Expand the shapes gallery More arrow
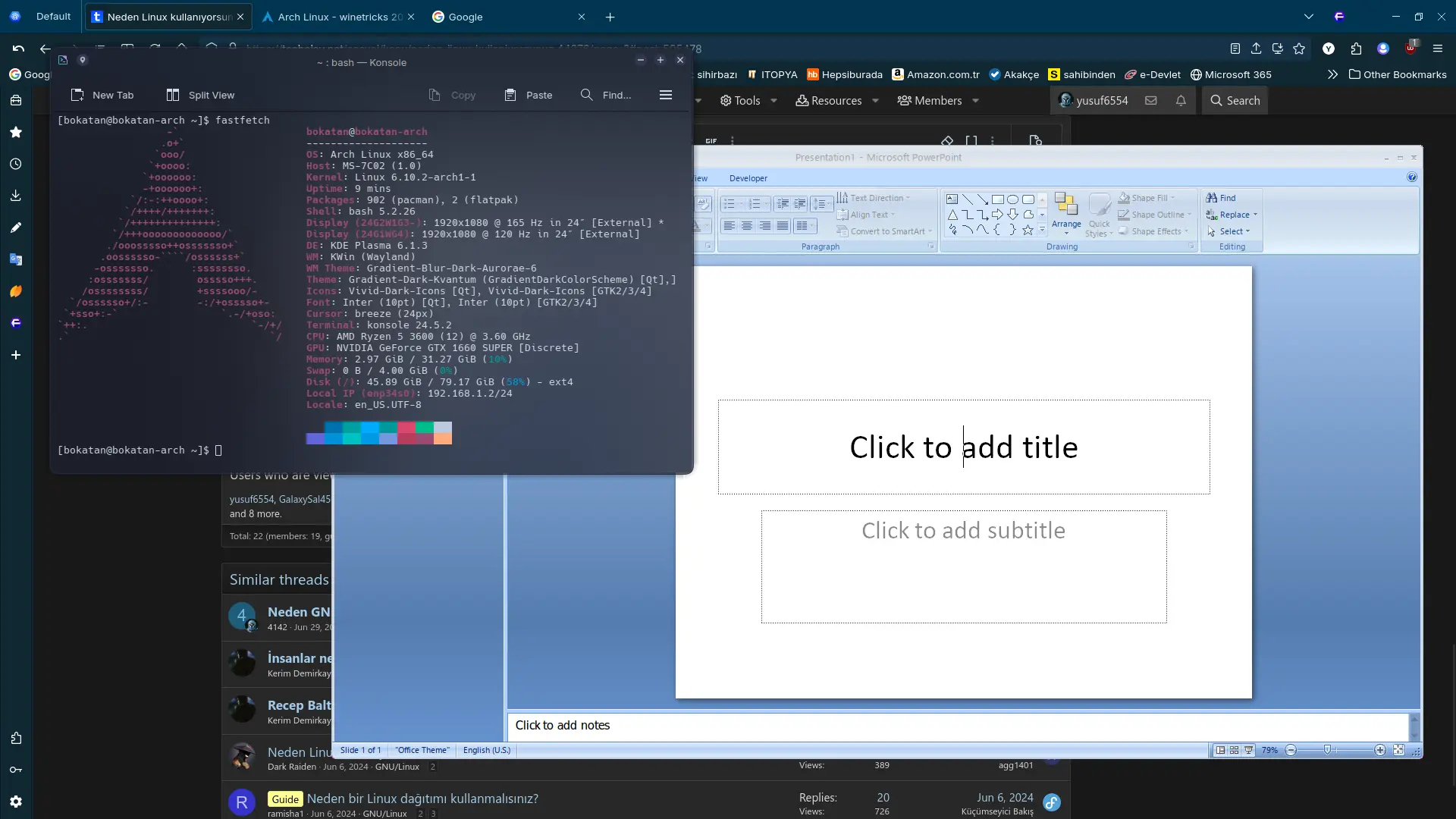Screen dimensions: 1456x819 point(1042,230)
